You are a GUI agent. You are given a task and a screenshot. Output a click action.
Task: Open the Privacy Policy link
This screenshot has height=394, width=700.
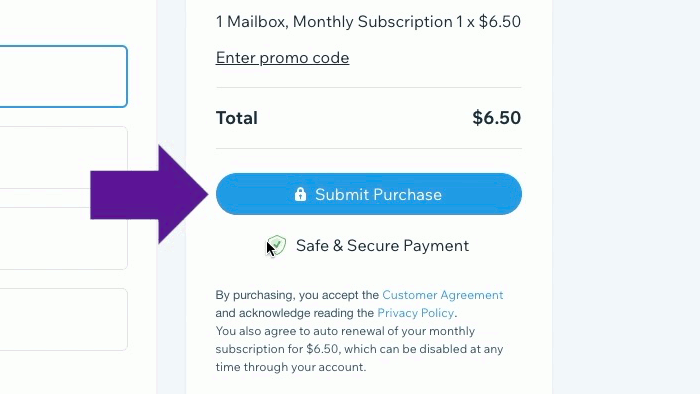point(416,313)
